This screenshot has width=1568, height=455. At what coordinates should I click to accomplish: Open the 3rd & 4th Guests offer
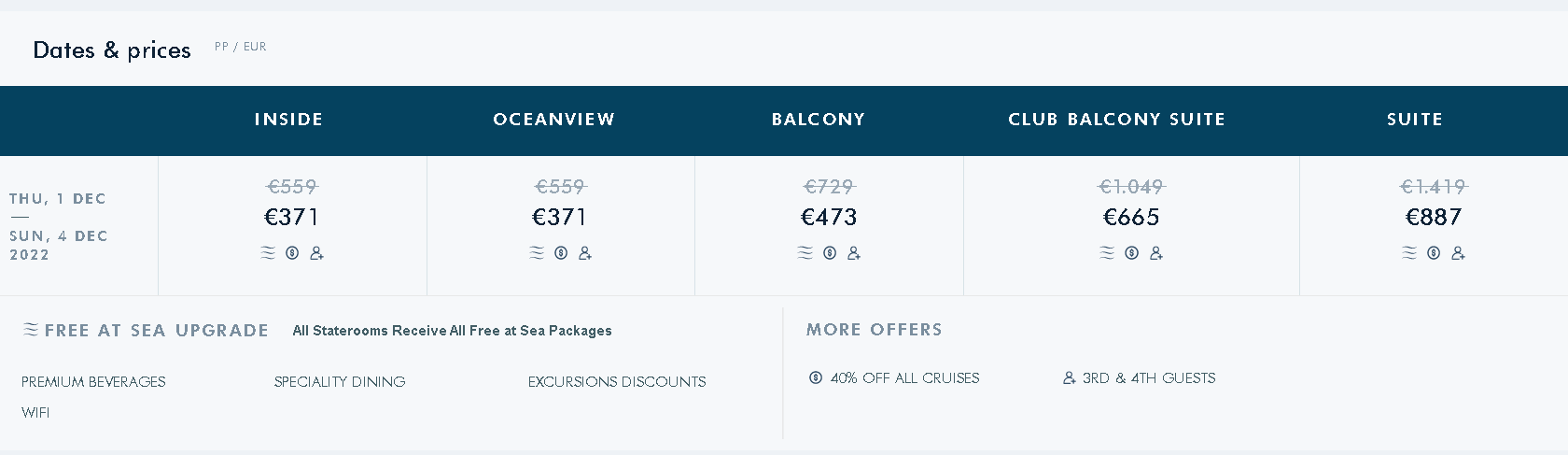pos(1149,378)
